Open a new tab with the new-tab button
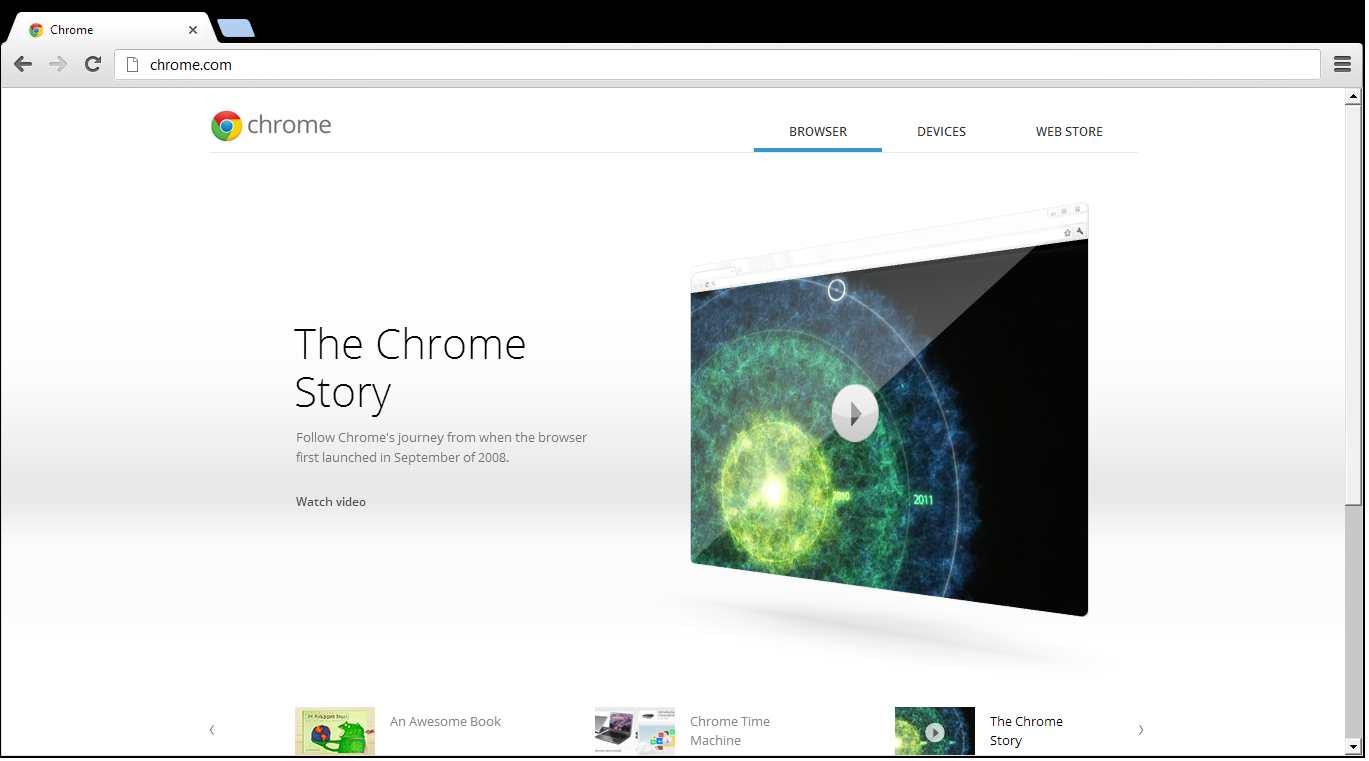 236,28
